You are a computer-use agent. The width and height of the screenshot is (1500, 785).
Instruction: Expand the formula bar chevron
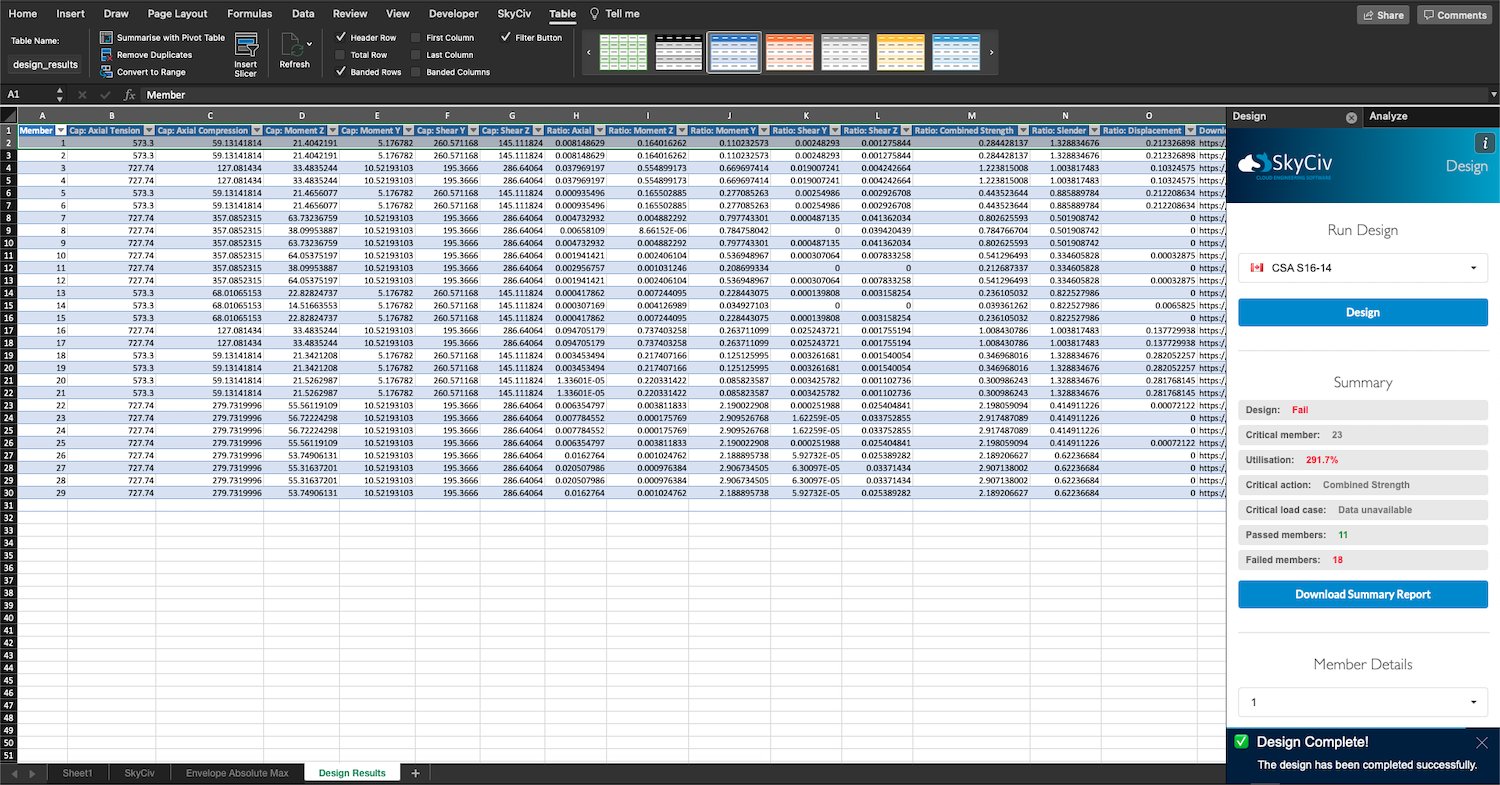[x=1493, y=95]
